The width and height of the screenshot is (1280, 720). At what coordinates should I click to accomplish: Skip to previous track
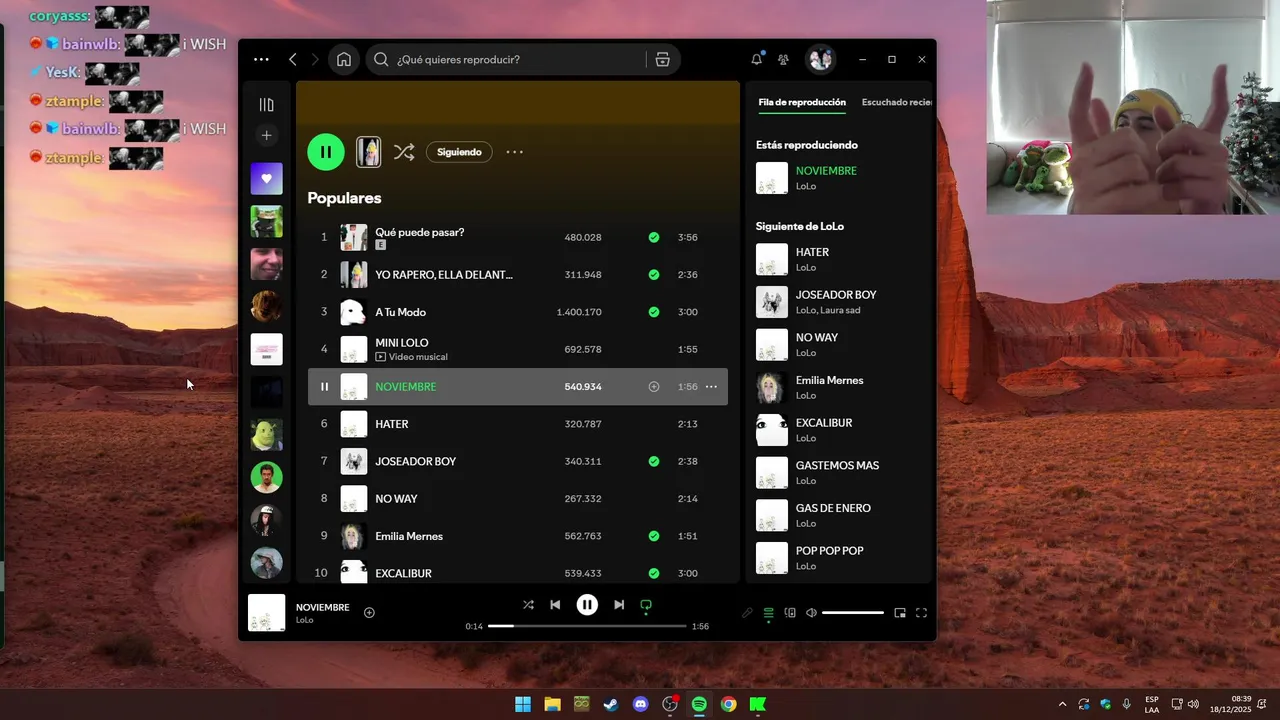tap(555, 605)
